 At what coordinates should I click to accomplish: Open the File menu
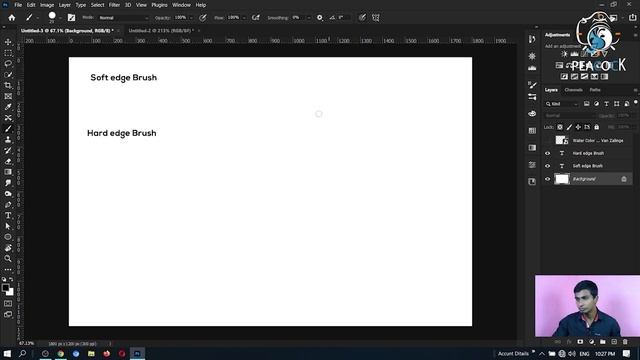pyautogui.click(x=18, y=5)
